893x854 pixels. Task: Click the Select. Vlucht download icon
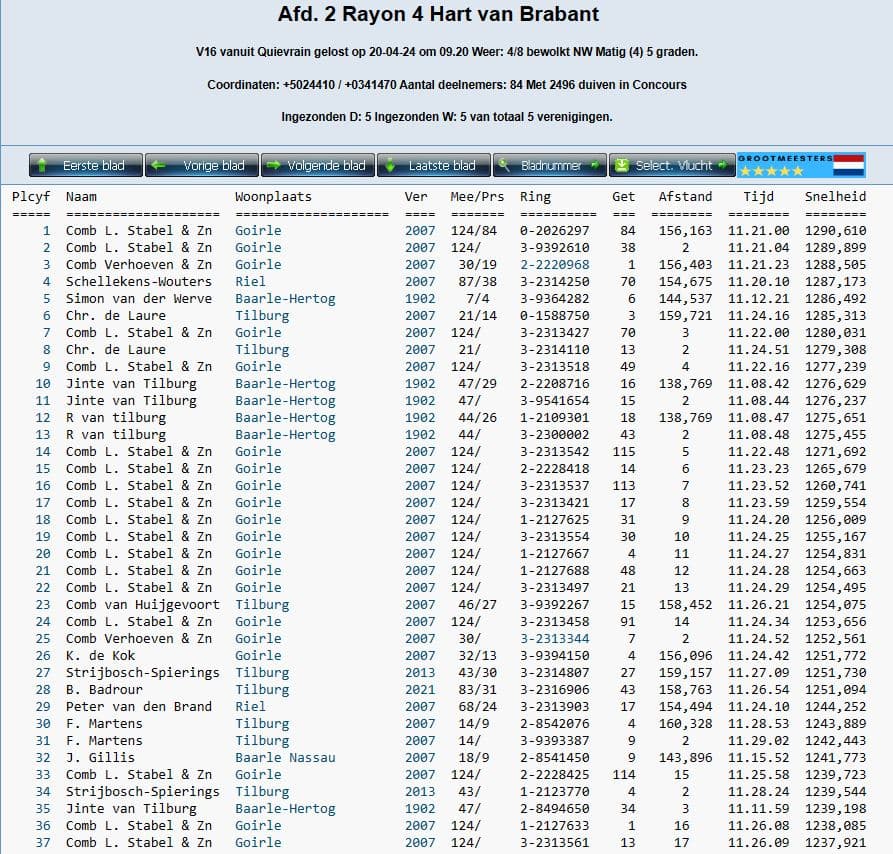(622, 166)
